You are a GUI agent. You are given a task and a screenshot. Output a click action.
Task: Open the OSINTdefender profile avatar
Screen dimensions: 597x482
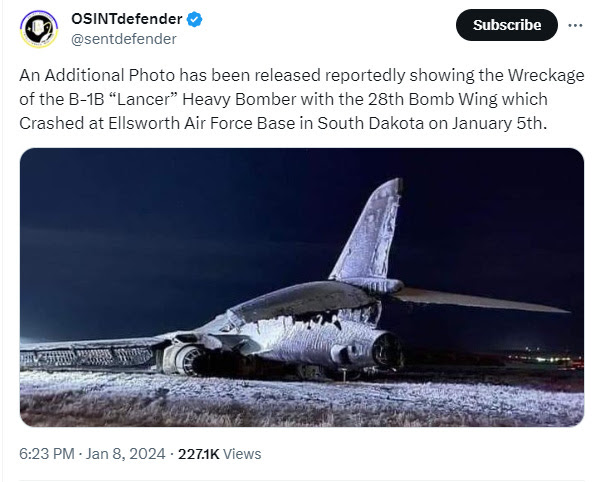[x=39, y=29]
